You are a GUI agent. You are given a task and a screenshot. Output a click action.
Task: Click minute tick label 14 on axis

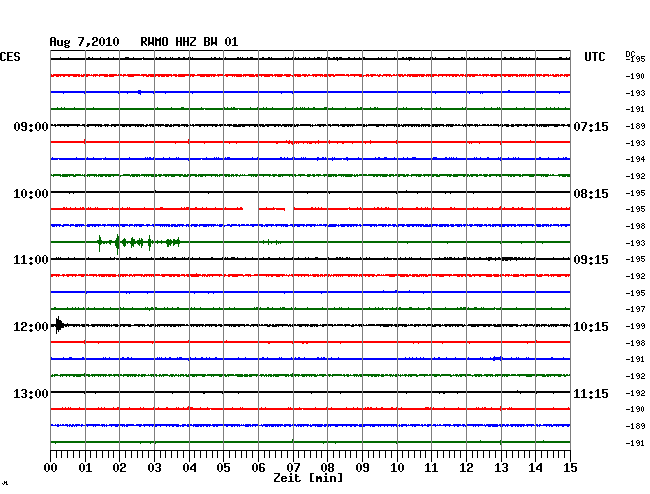(x=535, y=468)
